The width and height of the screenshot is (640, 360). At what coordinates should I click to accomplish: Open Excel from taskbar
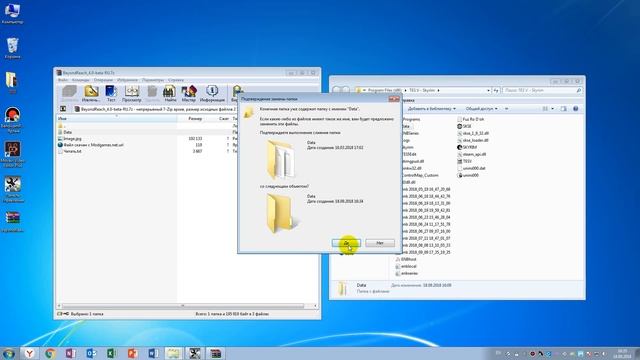(x=111, y=353)
